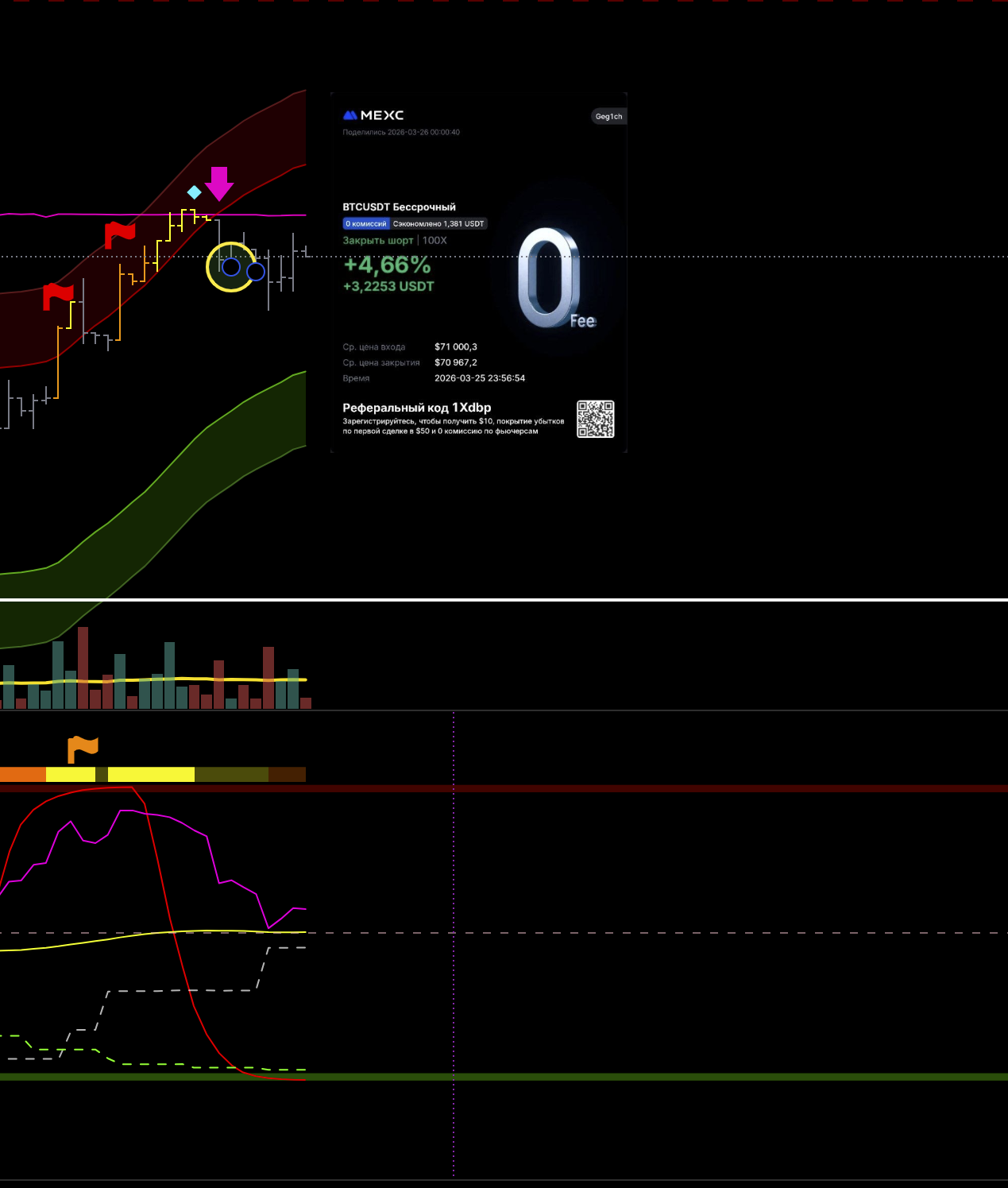Click the MEXC logo on share card
The width and height of the screenshot is (1008, 1188).
[x=373, y=115]
